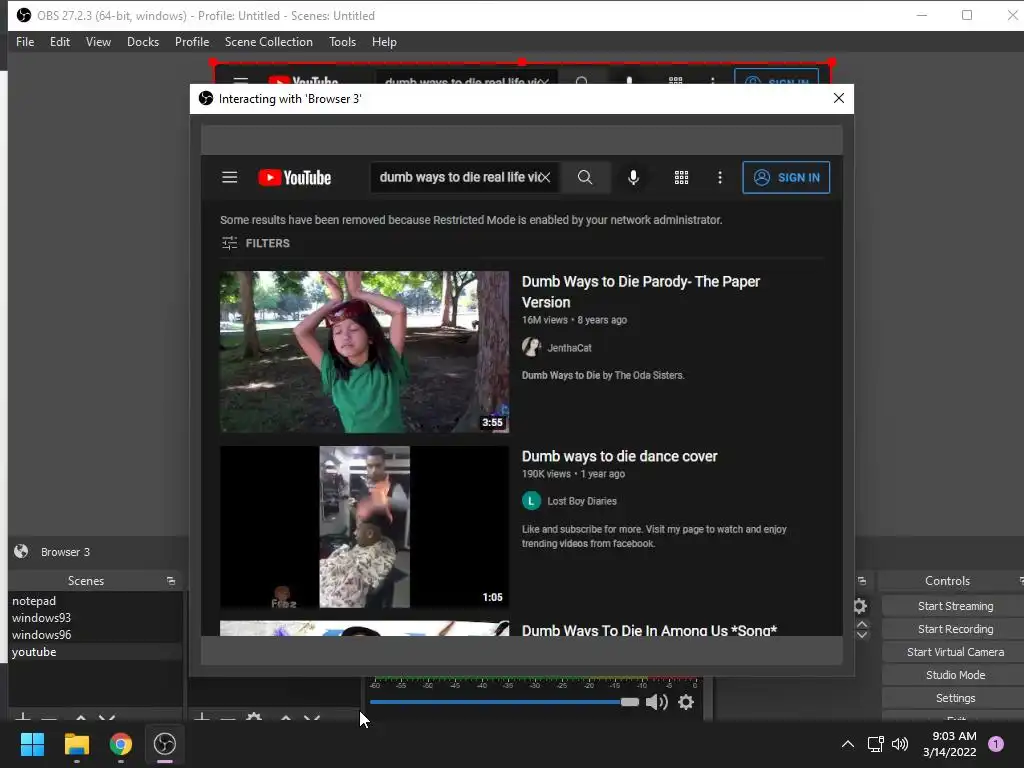This screenshot has height=768, width=1024.
Task: Click the YouTube search magnifier button
Action: 584,178
